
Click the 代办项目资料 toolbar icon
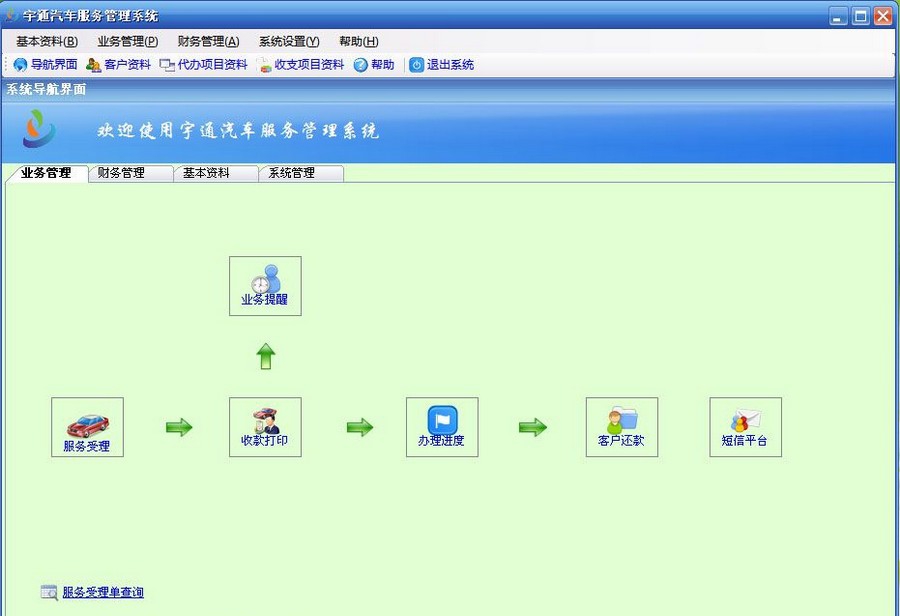point(204,64)
